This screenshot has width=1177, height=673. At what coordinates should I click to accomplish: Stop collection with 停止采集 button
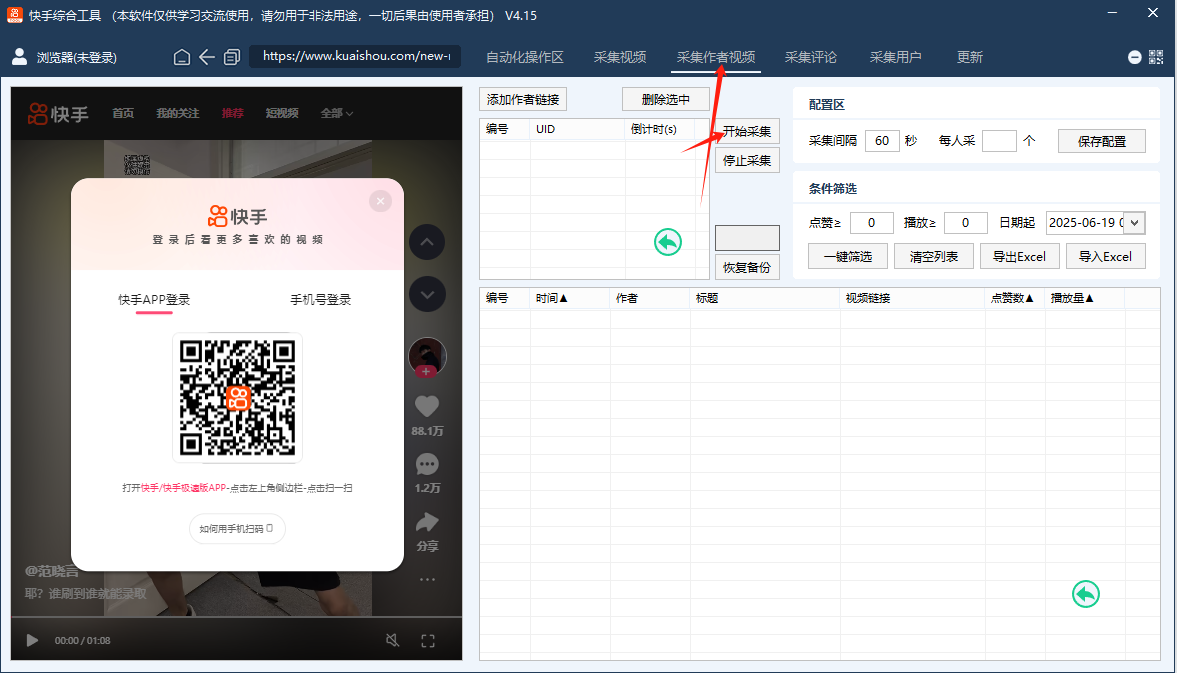coord(747,161)
